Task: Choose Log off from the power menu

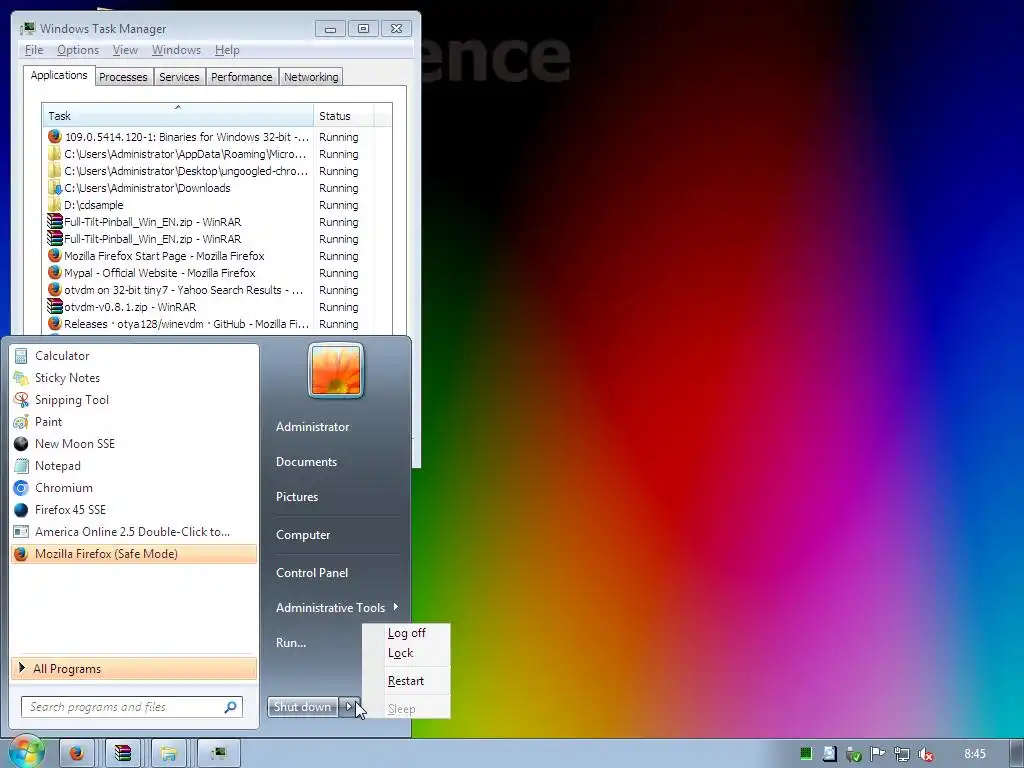Action: [406, 633]
